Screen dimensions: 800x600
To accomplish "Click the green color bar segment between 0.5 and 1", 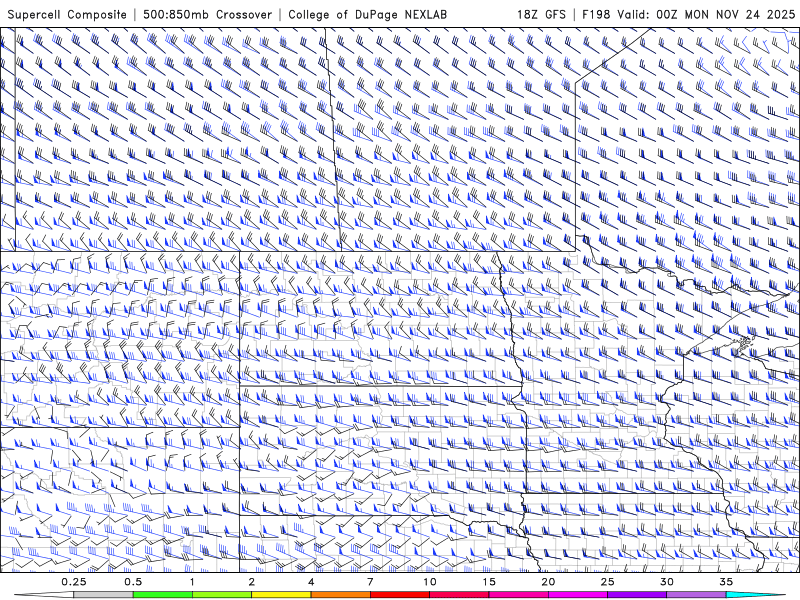I will click(163, 595).
